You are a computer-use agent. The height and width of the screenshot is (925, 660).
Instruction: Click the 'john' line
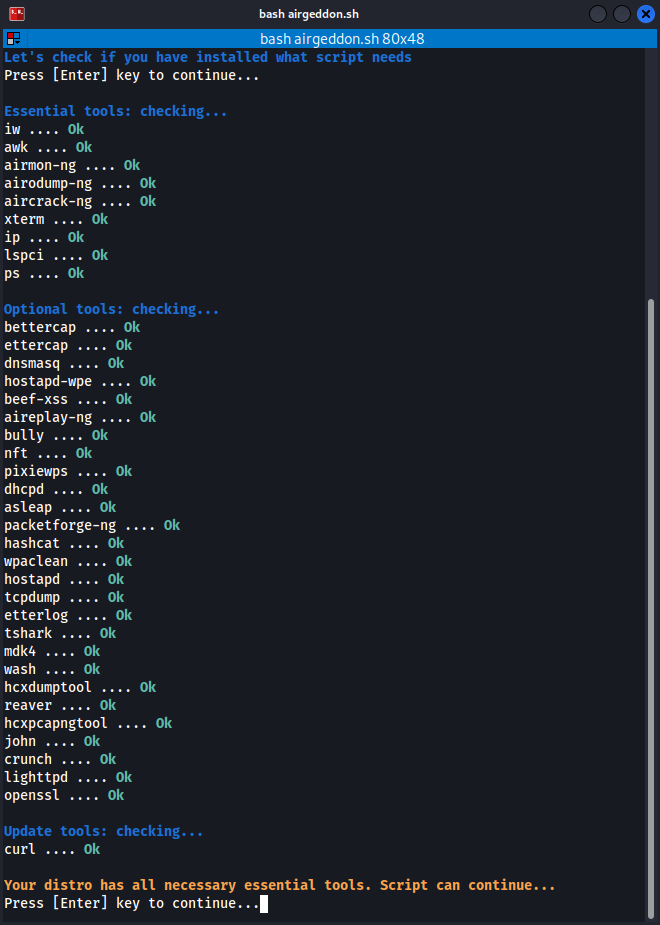click(x=52, y=741)
